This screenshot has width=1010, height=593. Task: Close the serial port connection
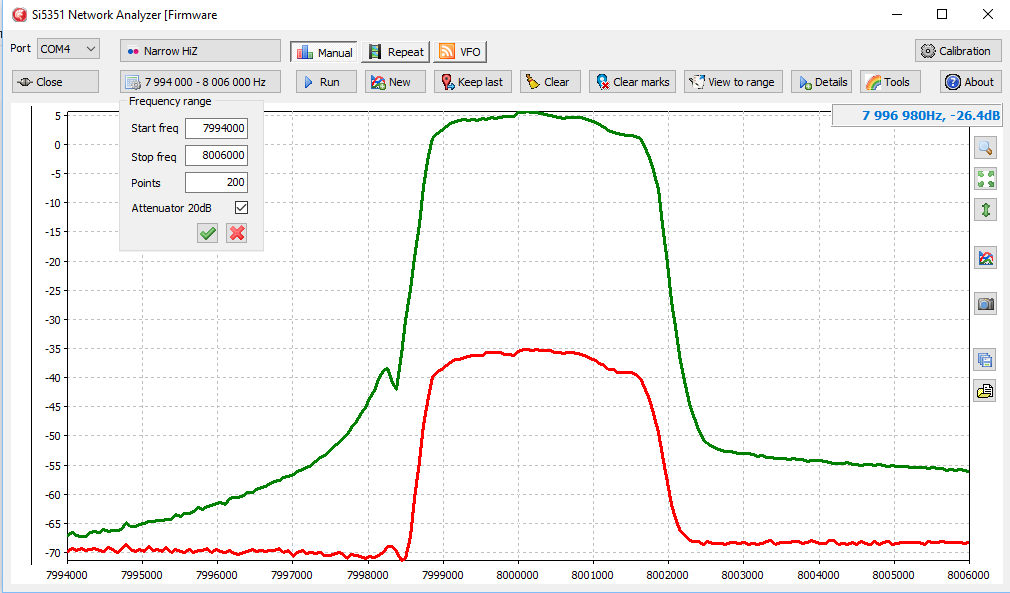tap(55, 82)
